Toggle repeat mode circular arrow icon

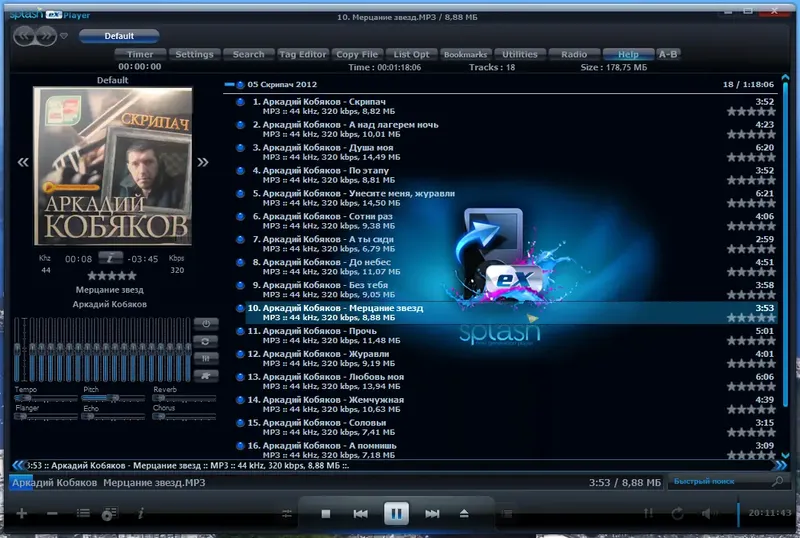(677, 513)
